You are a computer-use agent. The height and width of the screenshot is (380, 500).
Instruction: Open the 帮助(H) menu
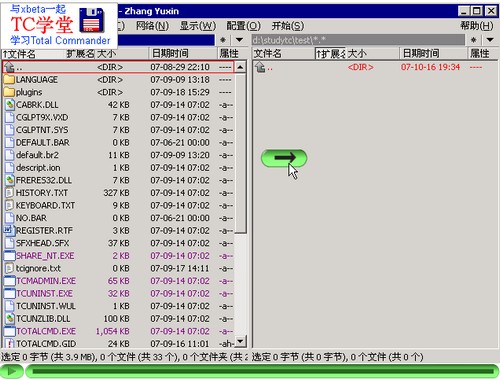(477, 26)
